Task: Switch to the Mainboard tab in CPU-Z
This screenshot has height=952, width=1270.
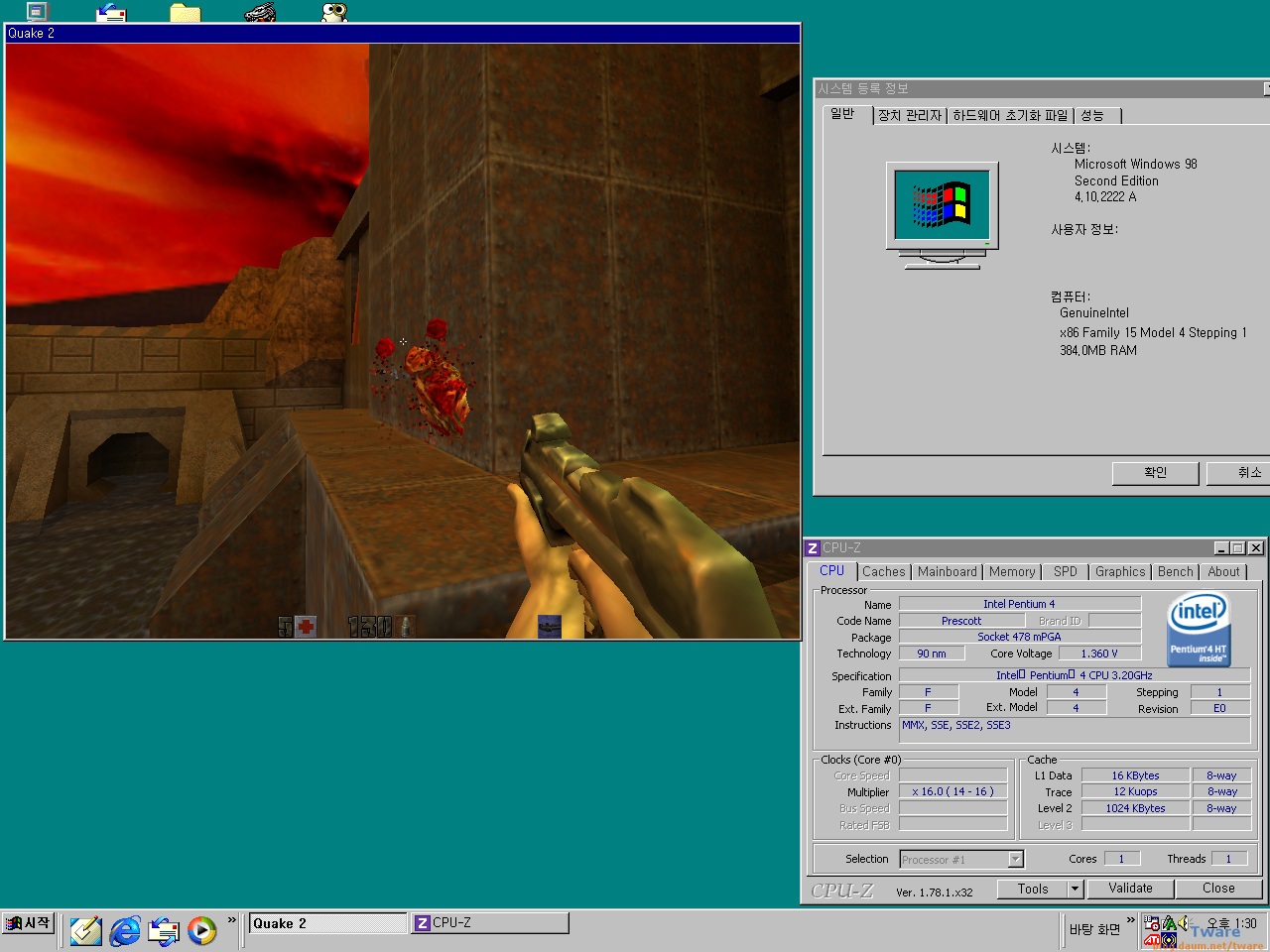Action: click(x=947, y=572)
